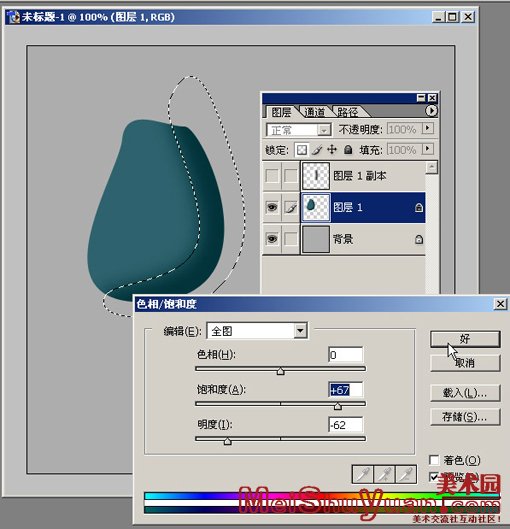The width and height of the screenshot is (510, 529).
Task: Enable the 着色 colorize checkbox
Action: coord(434,460)
